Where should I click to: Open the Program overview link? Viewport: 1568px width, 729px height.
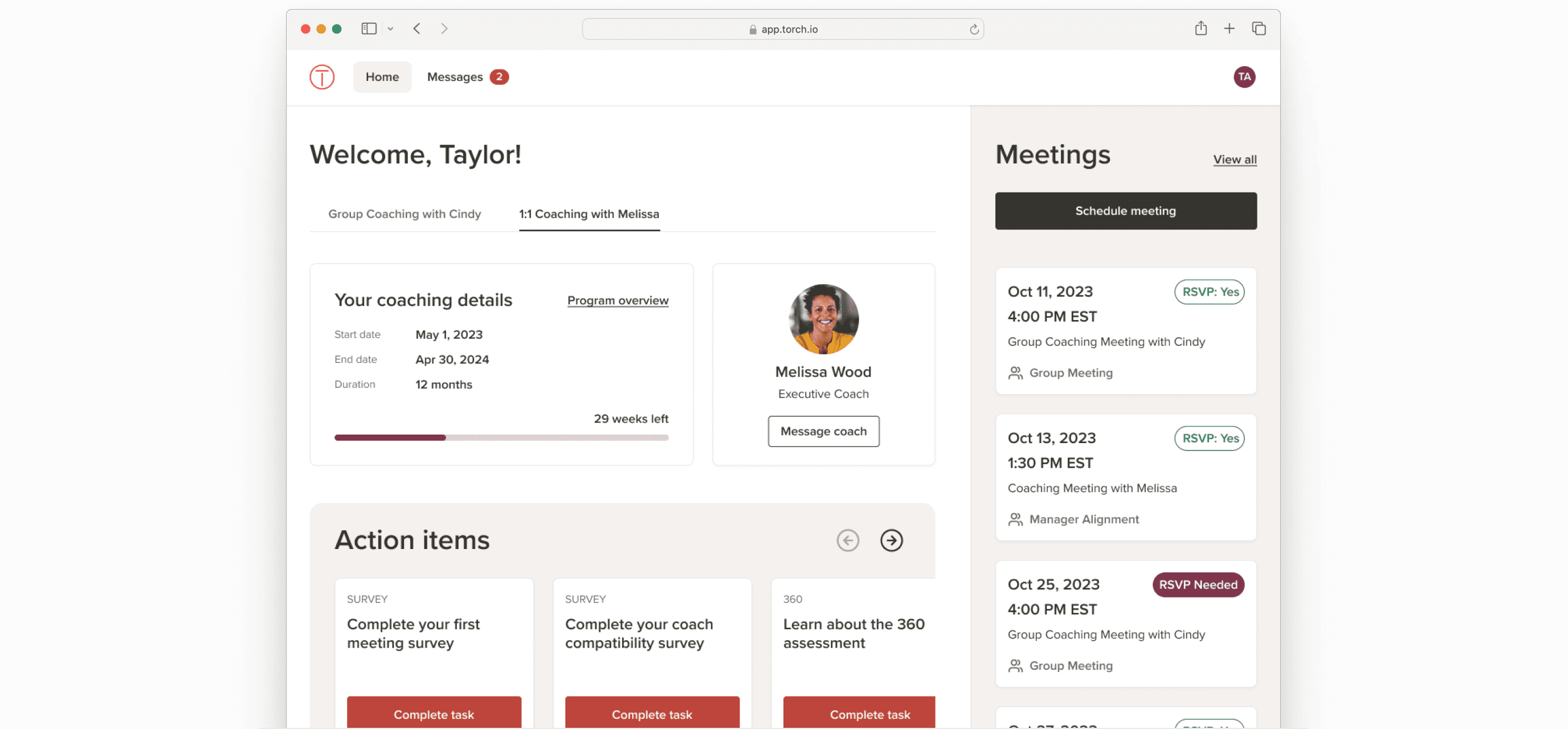click(618, 300)
